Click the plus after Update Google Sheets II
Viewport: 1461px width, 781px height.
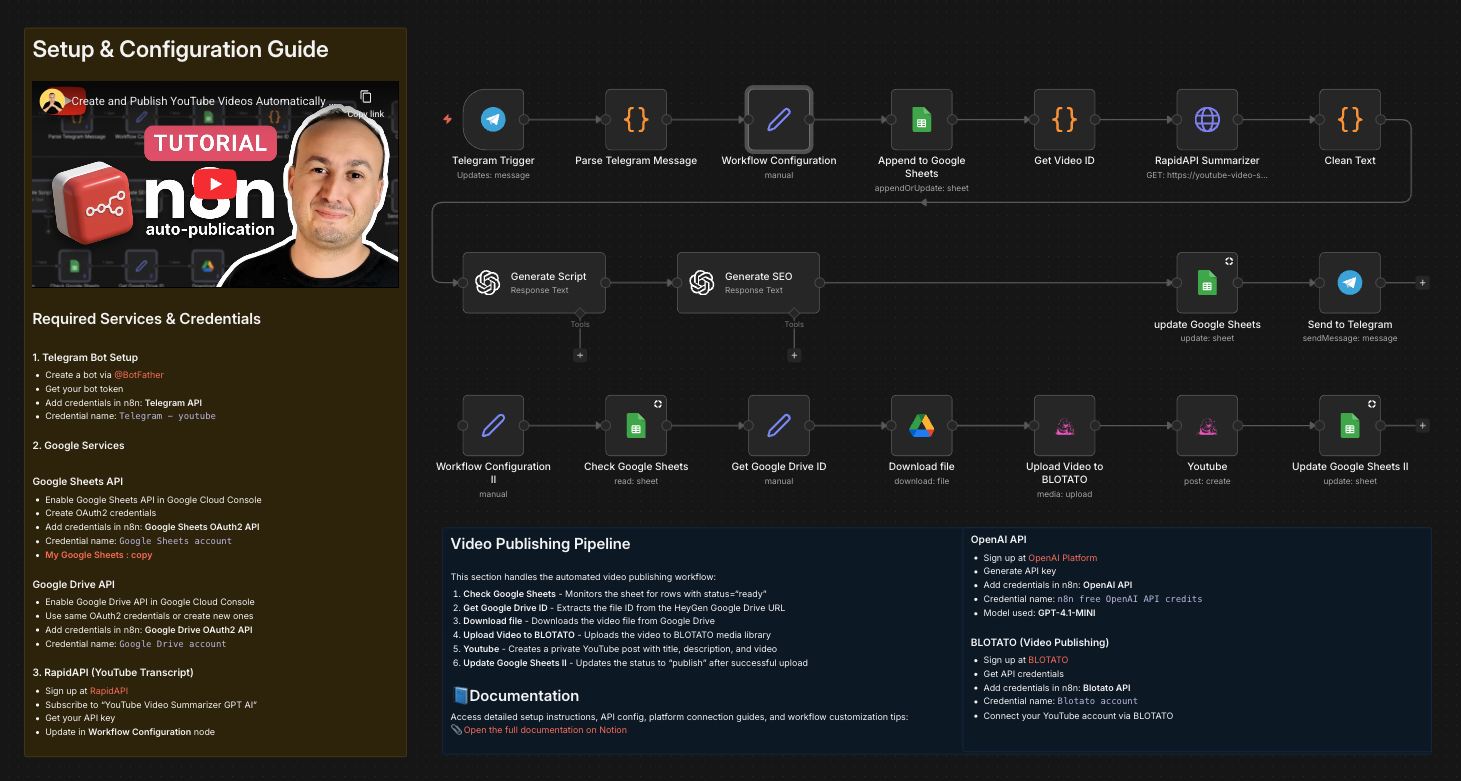pos(1422,425)
